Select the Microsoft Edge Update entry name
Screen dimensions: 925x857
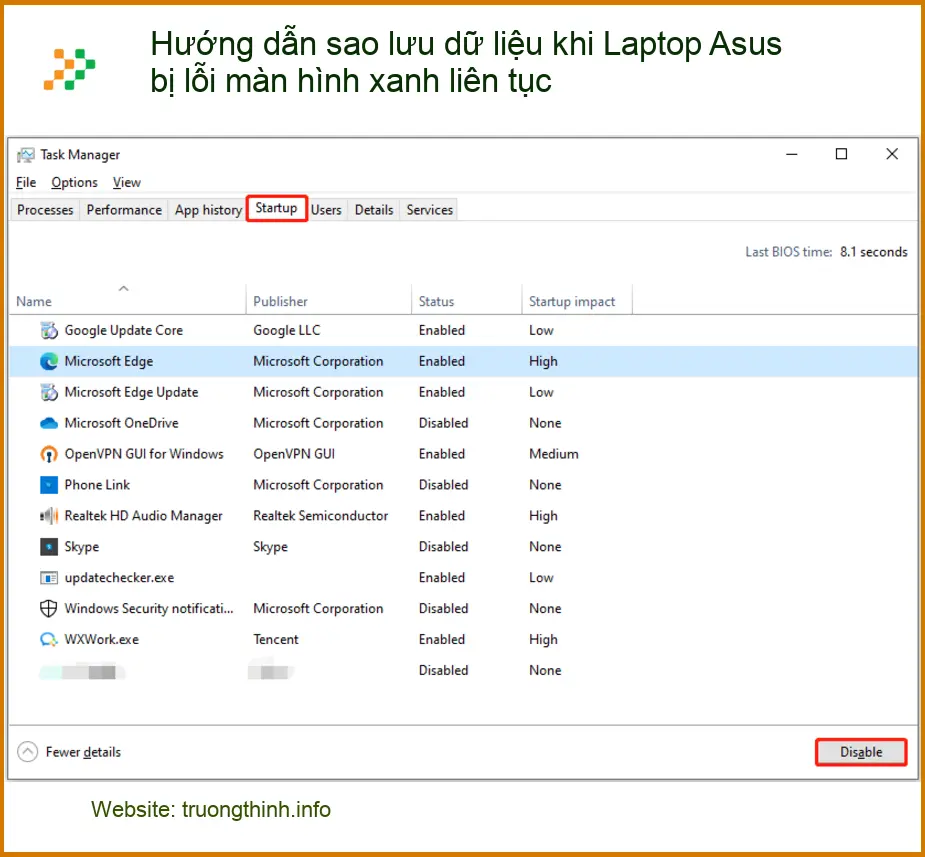click(131, 392)
